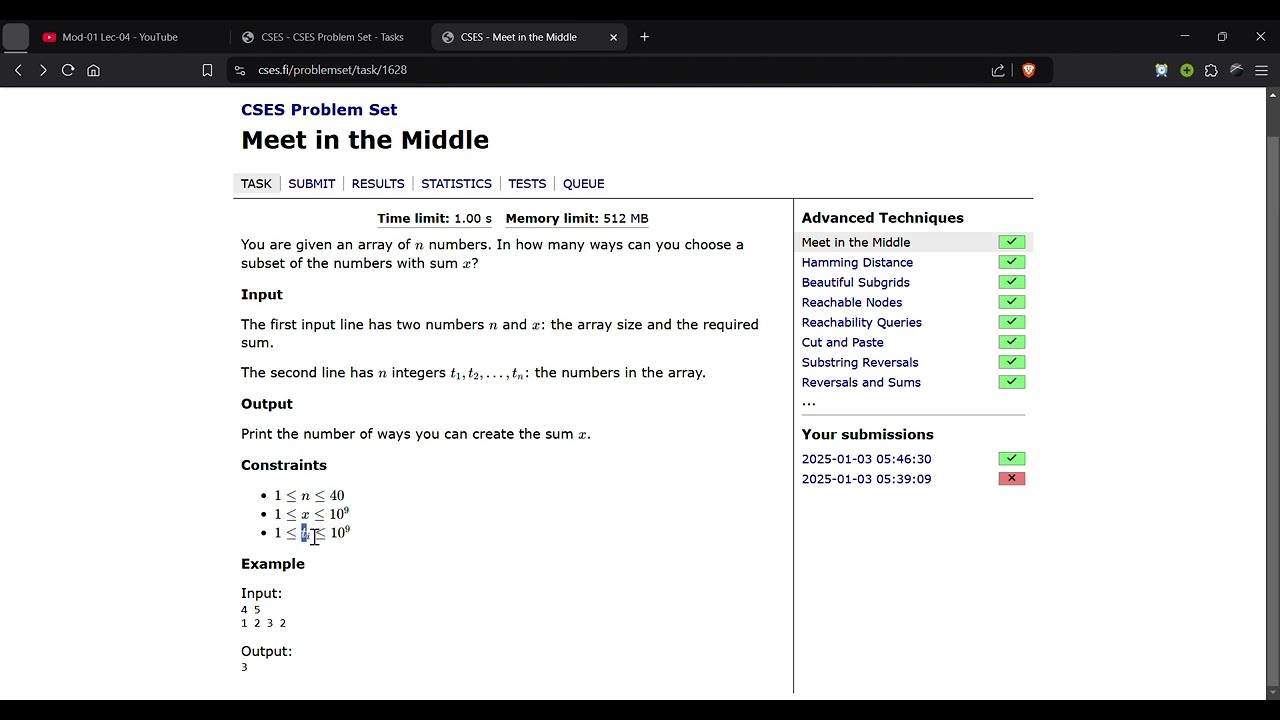Click green checkmark next to Reversals and Sums

tap(1011, 382)
